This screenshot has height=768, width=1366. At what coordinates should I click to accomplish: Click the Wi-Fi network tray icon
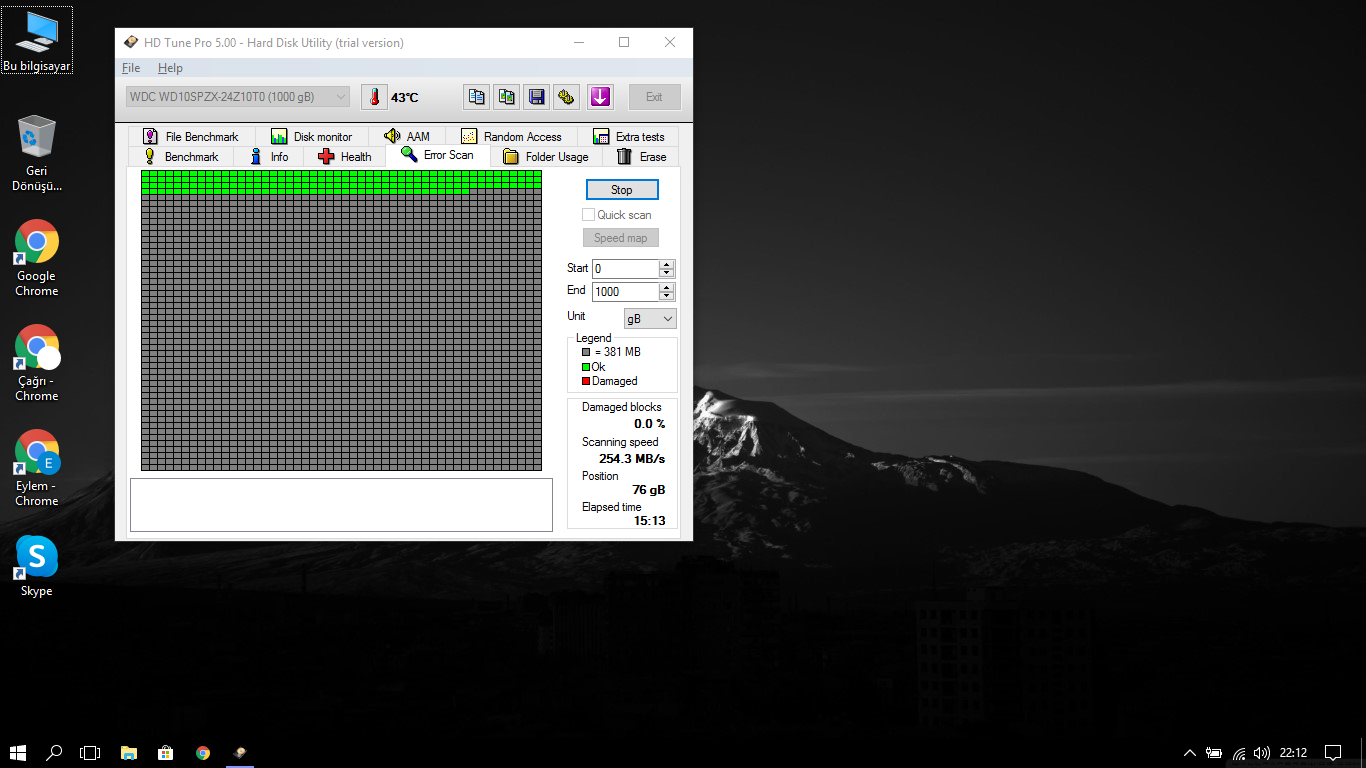click(x=1239, y=752)
